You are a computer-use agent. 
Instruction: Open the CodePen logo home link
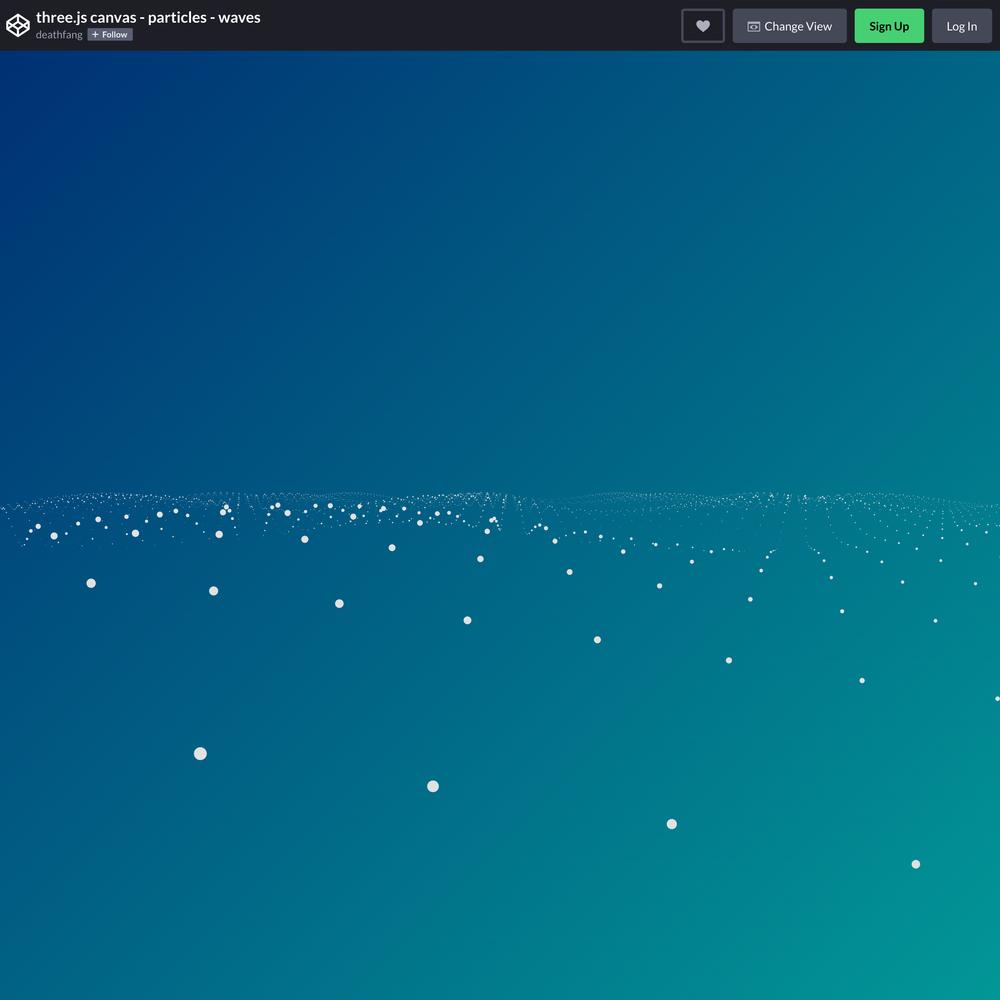pos(18,26)
